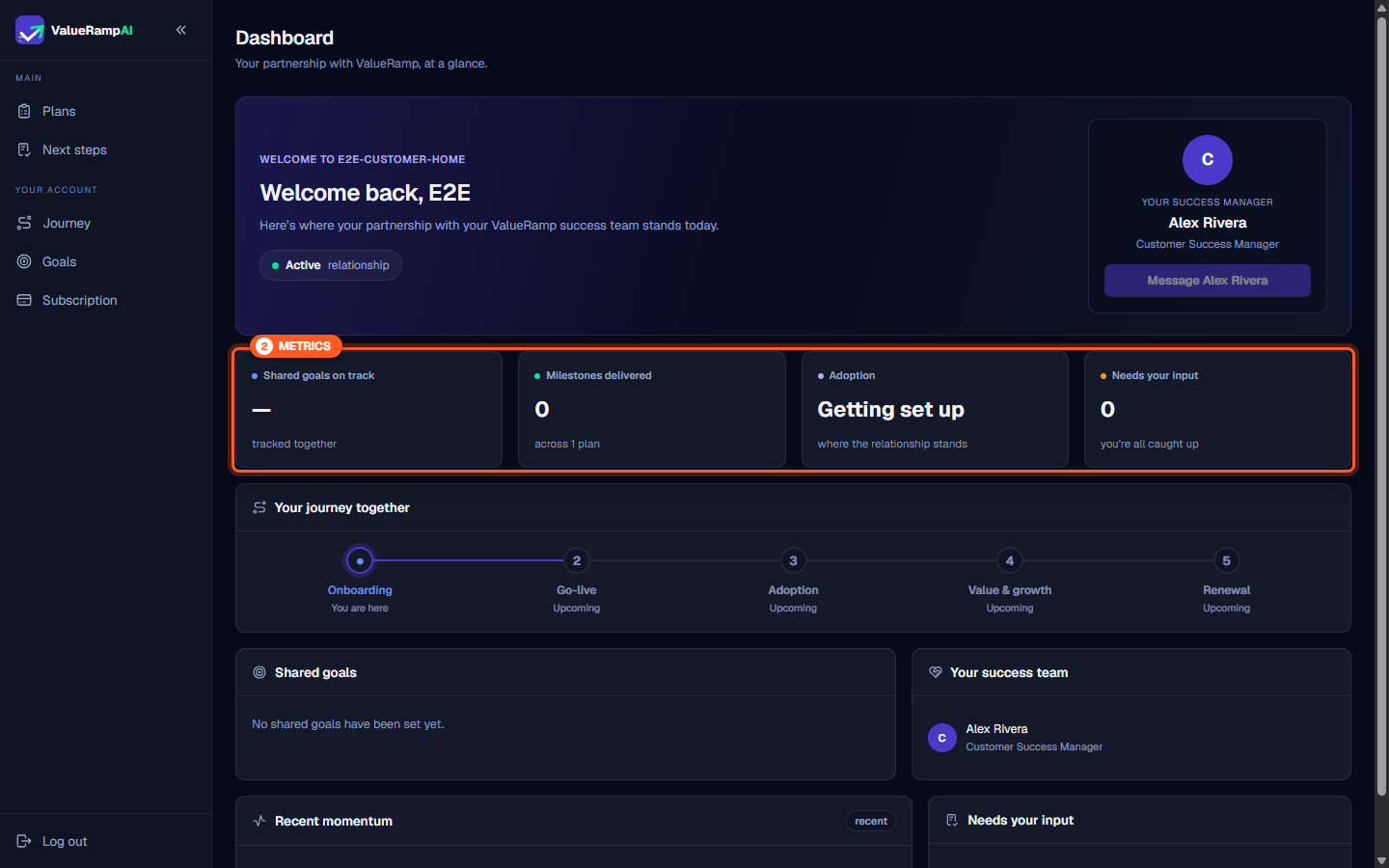Collapse the sidebar with the double-chevron button
Screen dimensions: 1389x868
click(181, 30)
